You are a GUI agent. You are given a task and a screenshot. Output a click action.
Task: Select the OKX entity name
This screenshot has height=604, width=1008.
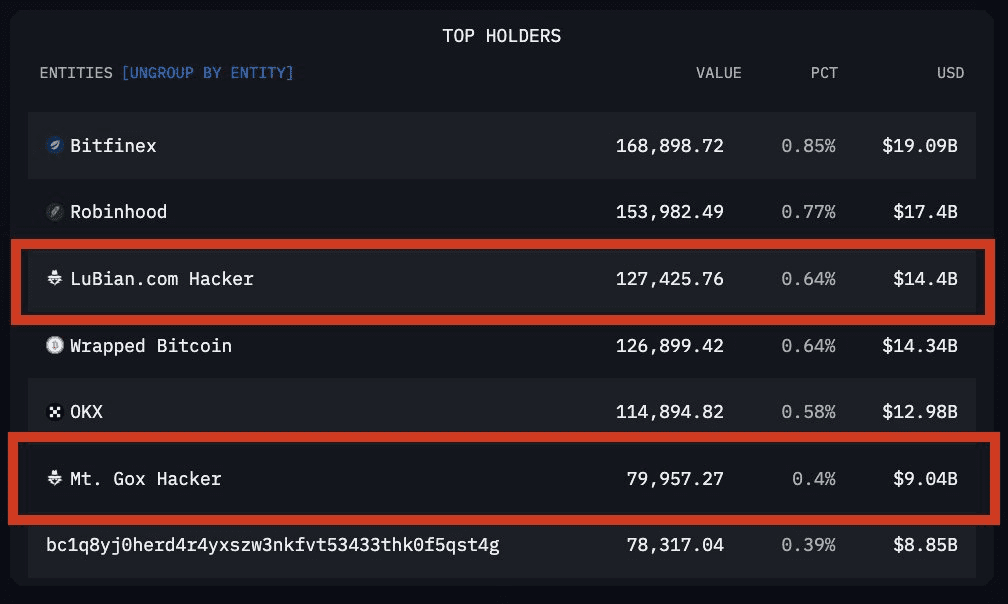(86, 412)
